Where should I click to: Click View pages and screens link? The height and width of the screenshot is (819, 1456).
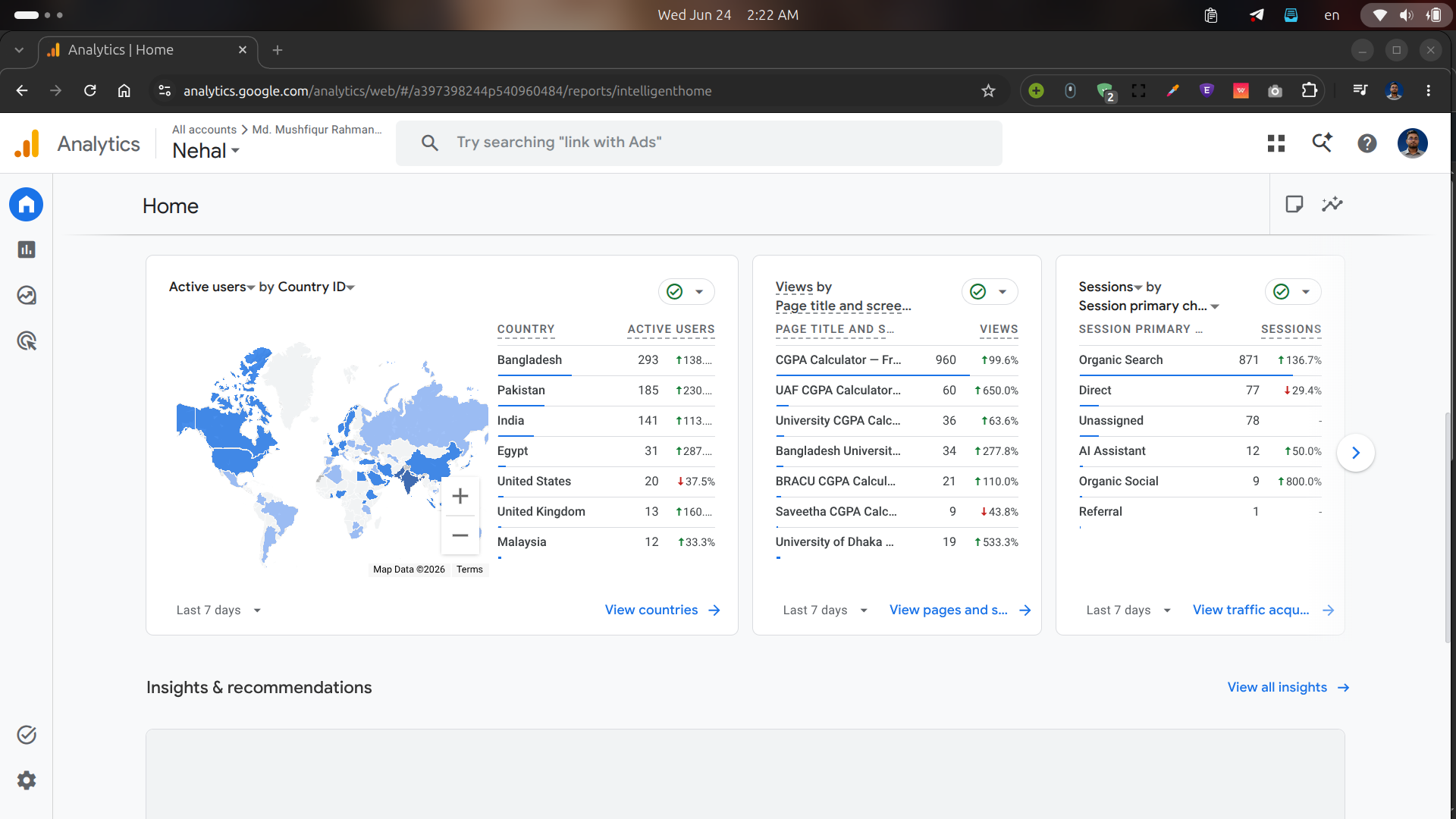[960, 610]
